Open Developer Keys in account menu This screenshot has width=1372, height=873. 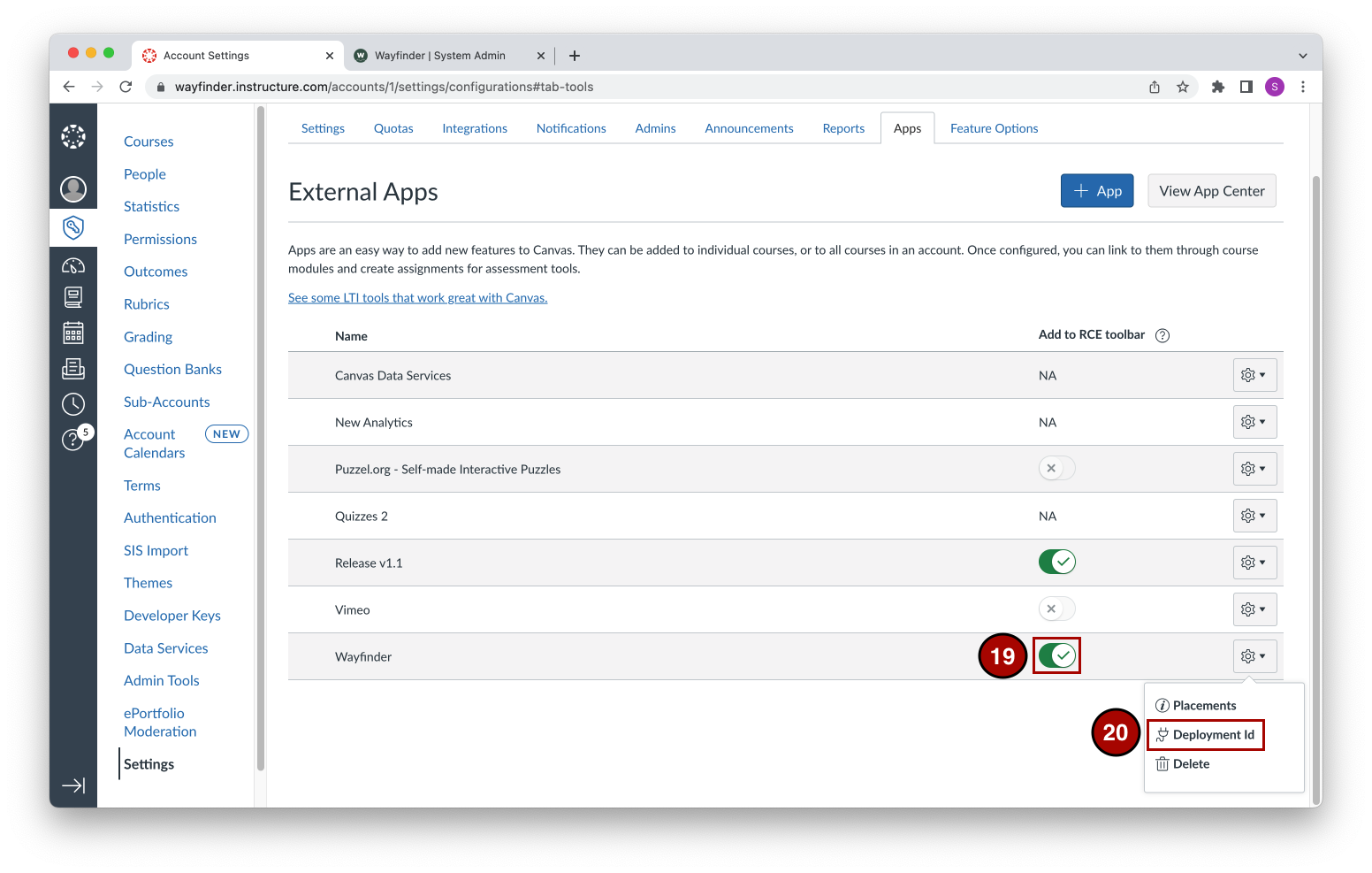point(172,616)
